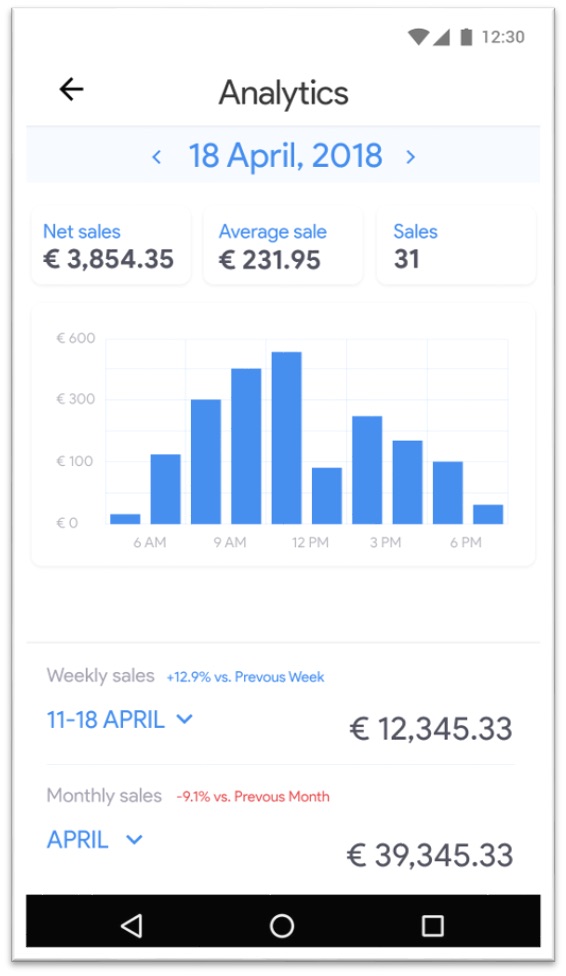Advance to next date with right chevron
Image resolution: width=566 pixels, height=976 pixels.
pos(410,157)
